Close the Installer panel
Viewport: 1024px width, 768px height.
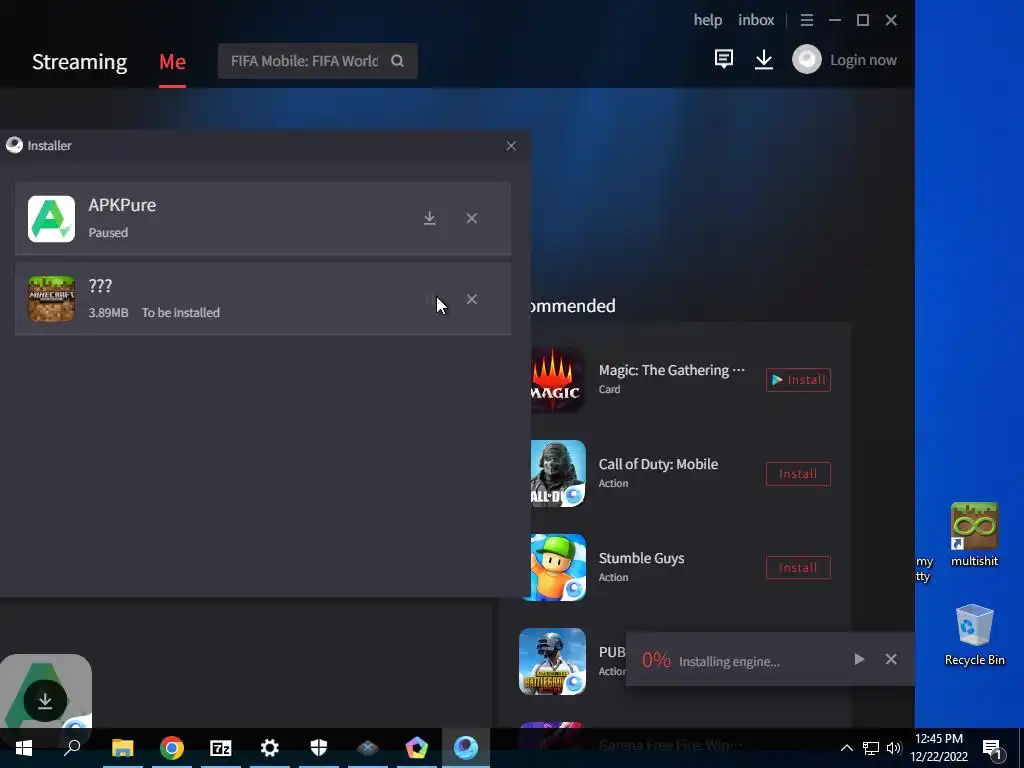click(x=511, y=146)
